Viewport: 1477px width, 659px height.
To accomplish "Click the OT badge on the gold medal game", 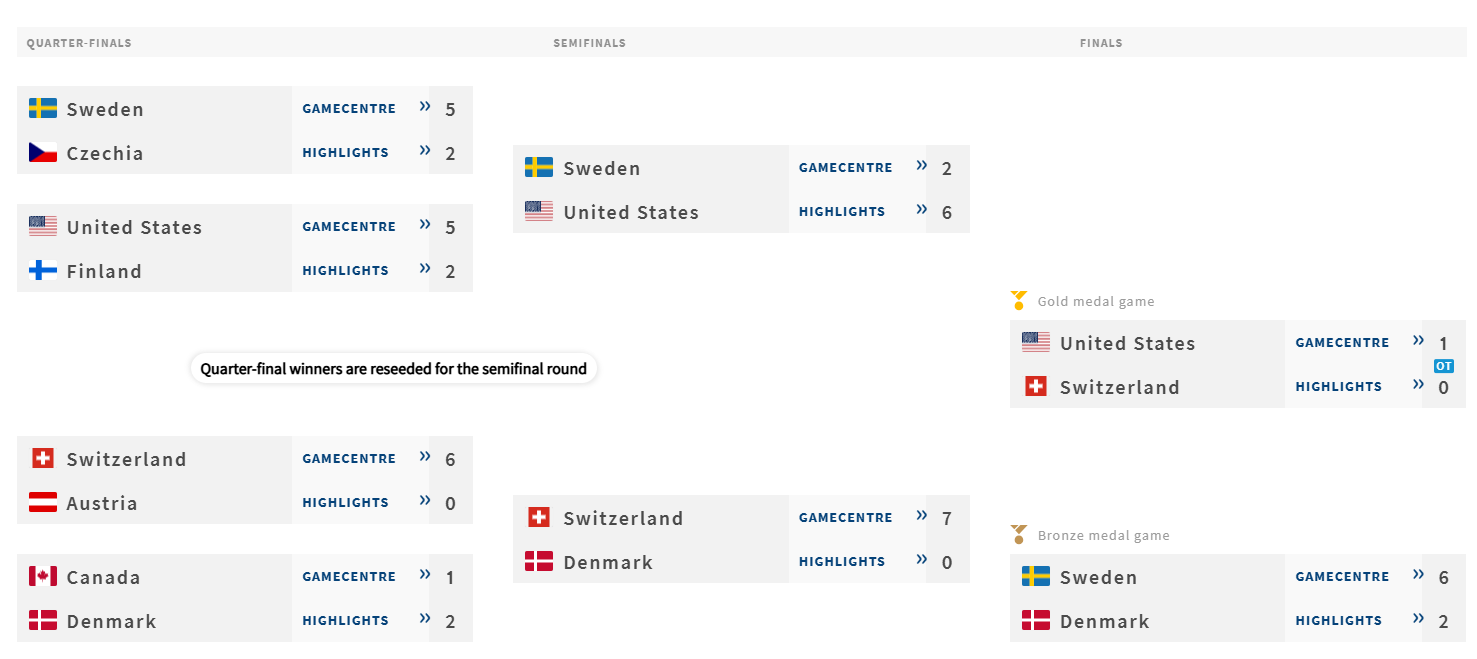I will click(1443, 366).
